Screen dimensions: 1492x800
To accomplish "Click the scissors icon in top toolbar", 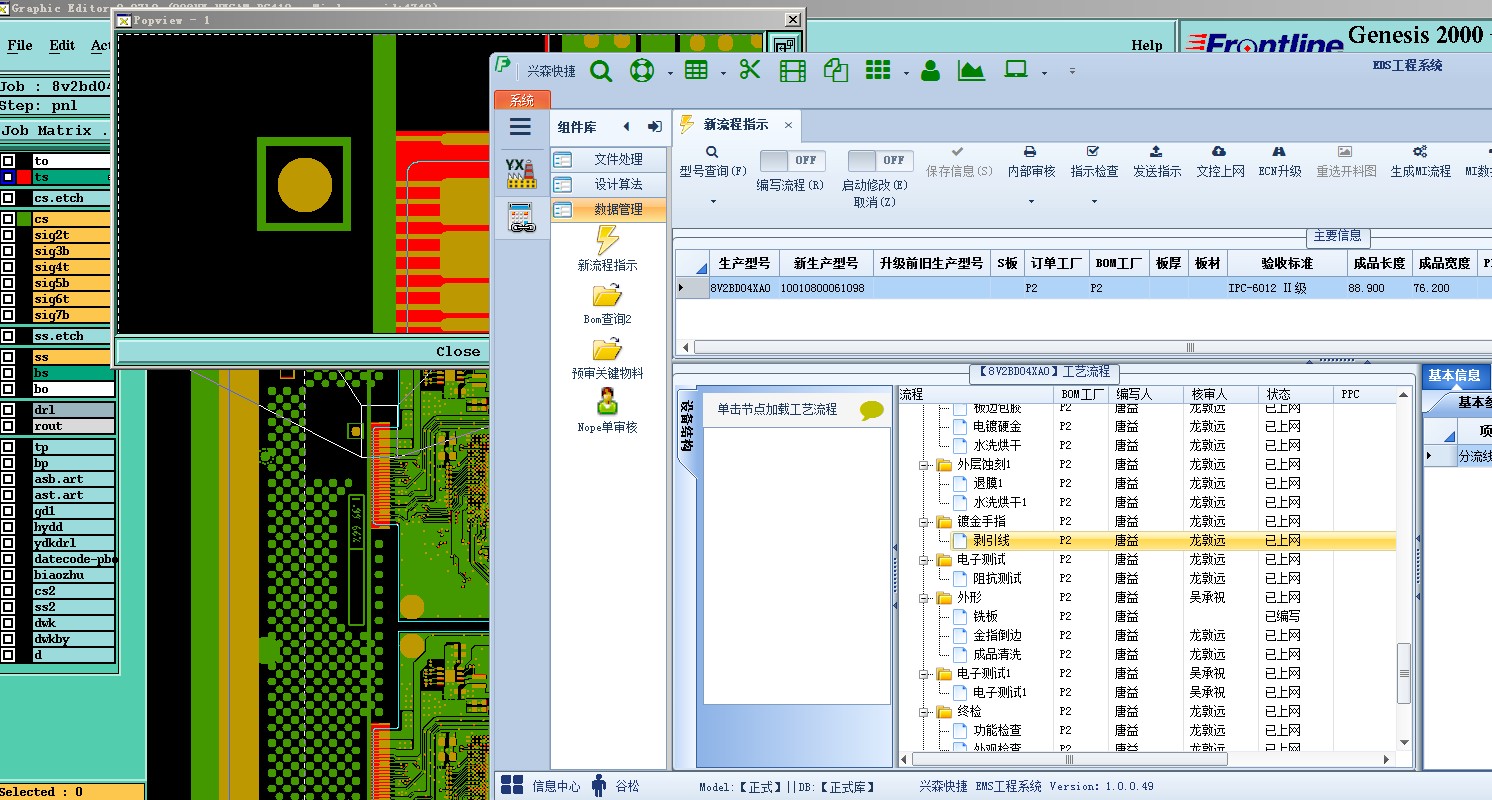I will (750, 70).
